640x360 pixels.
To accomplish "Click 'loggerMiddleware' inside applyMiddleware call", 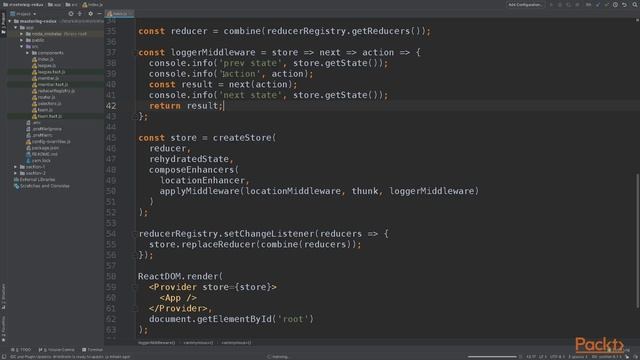I will click(x=431, y=191).
